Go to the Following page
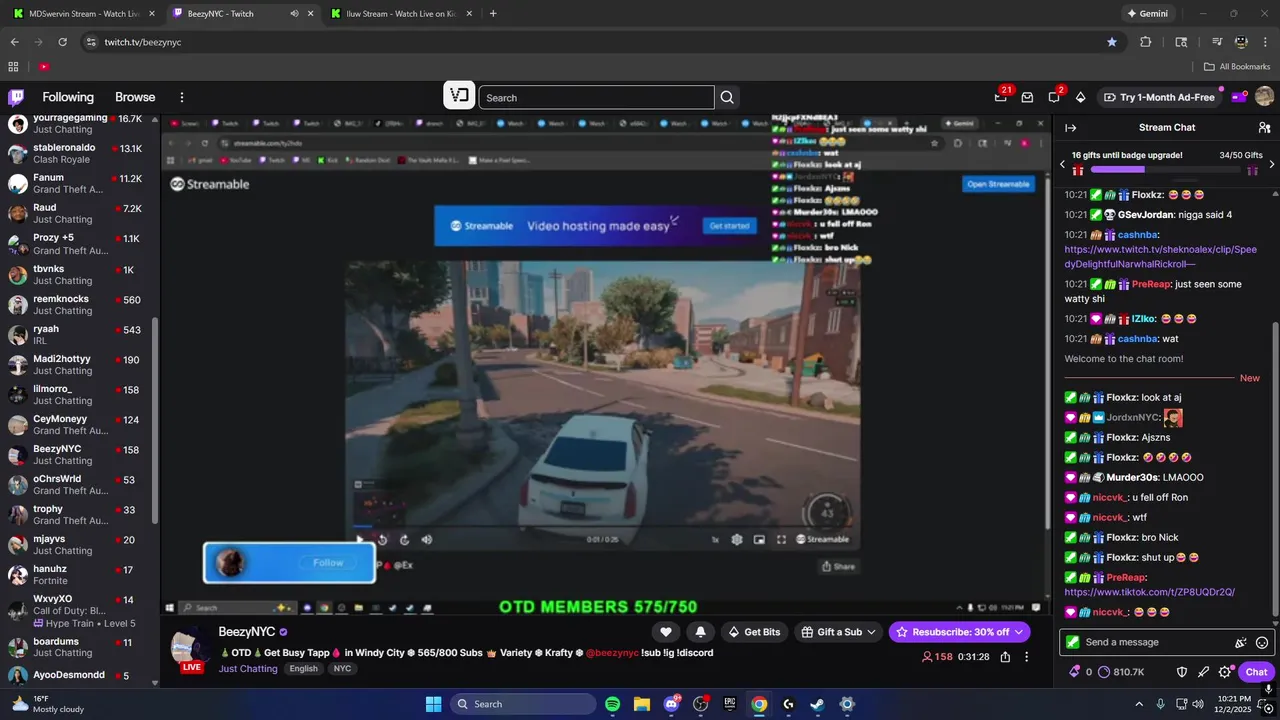 click(68, 97)
